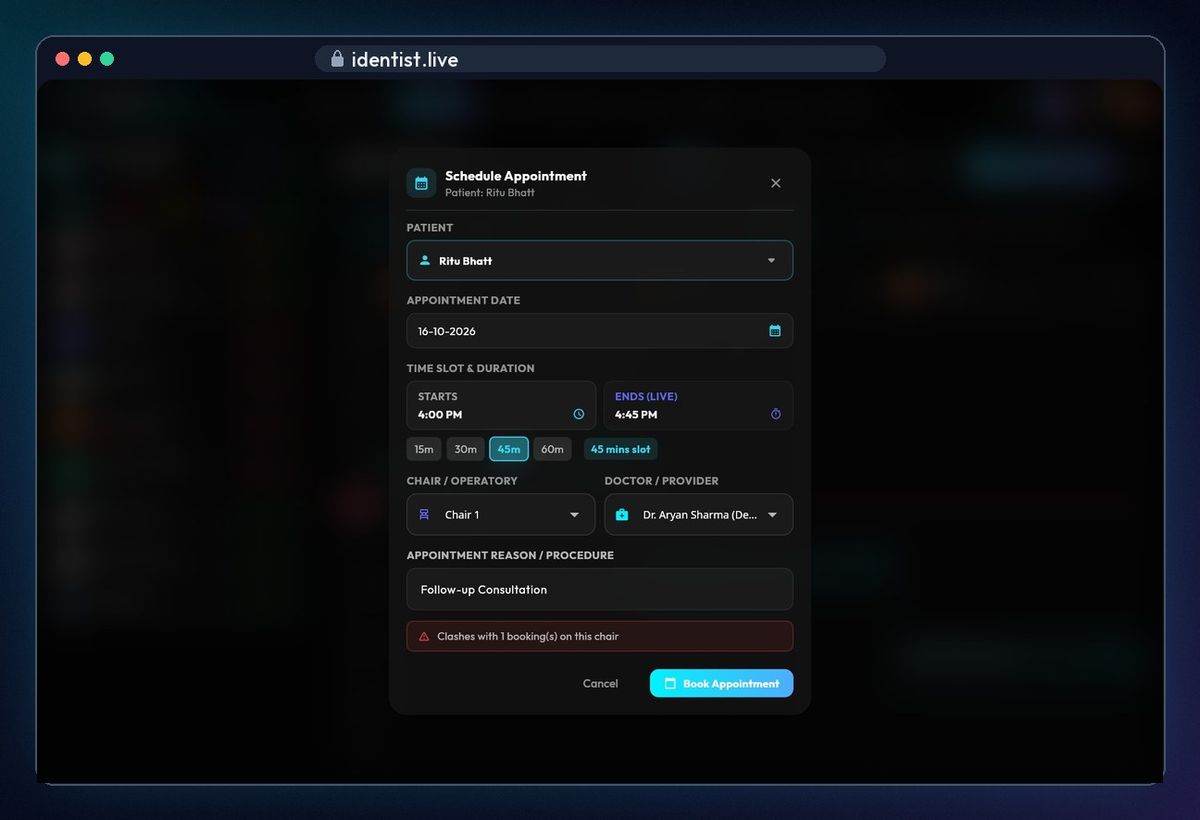Image resolution: width=1200 pixels, height=820 pixels.
Task: Click the timer icon in the Ends field
Action: (x=776, y=414)
